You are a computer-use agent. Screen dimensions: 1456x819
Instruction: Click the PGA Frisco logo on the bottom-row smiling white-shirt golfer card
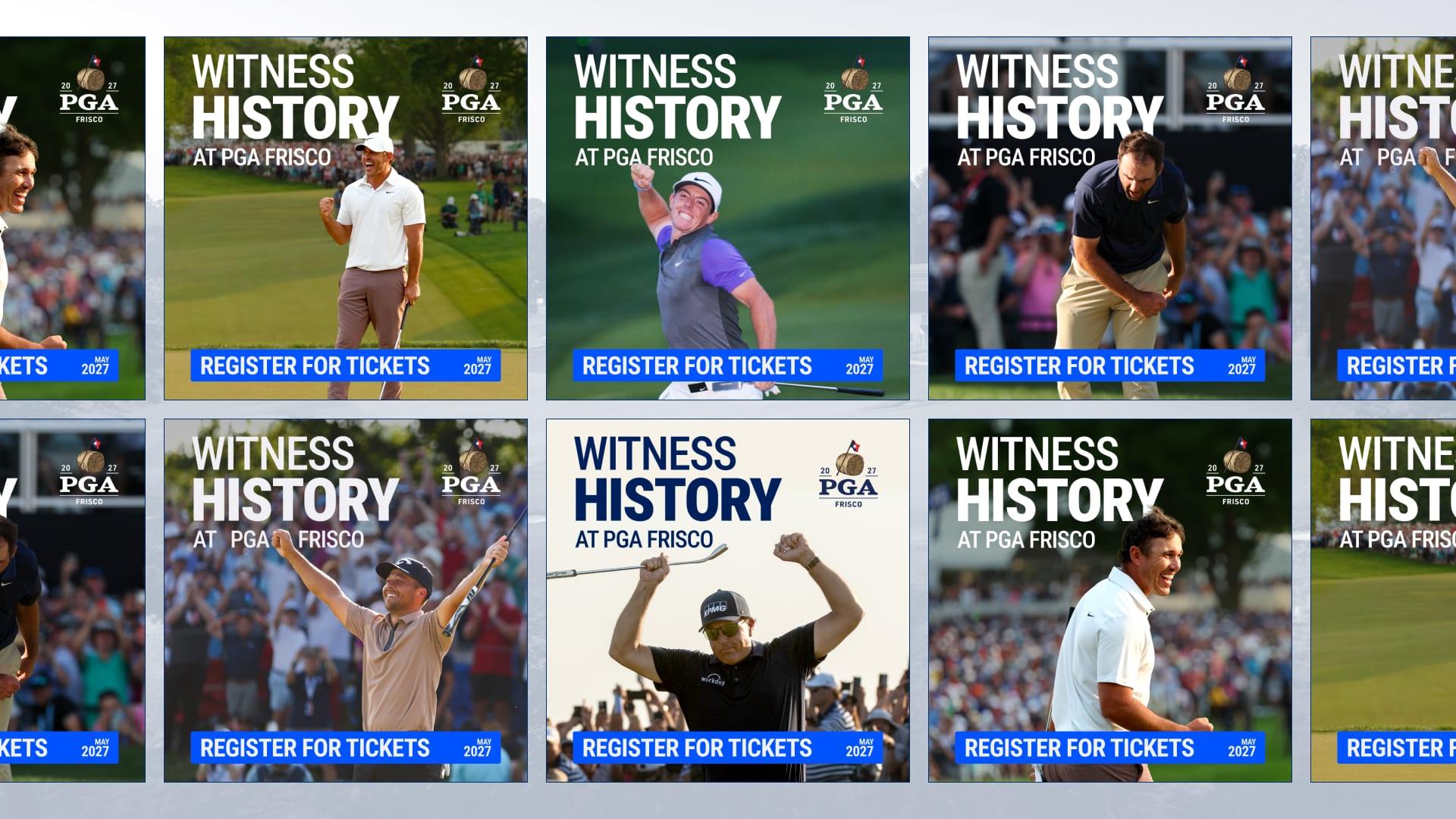(x=1235, y=472)
